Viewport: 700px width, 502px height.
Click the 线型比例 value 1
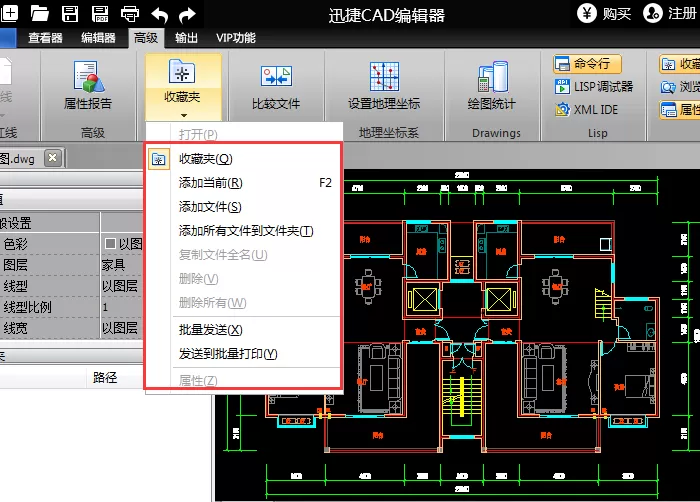pos(105,307)
